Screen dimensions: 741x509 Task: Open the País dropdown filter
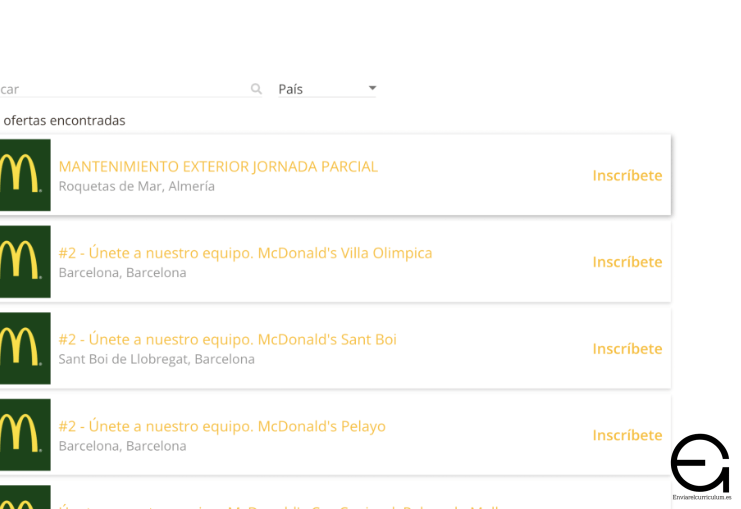coord(327,89)
